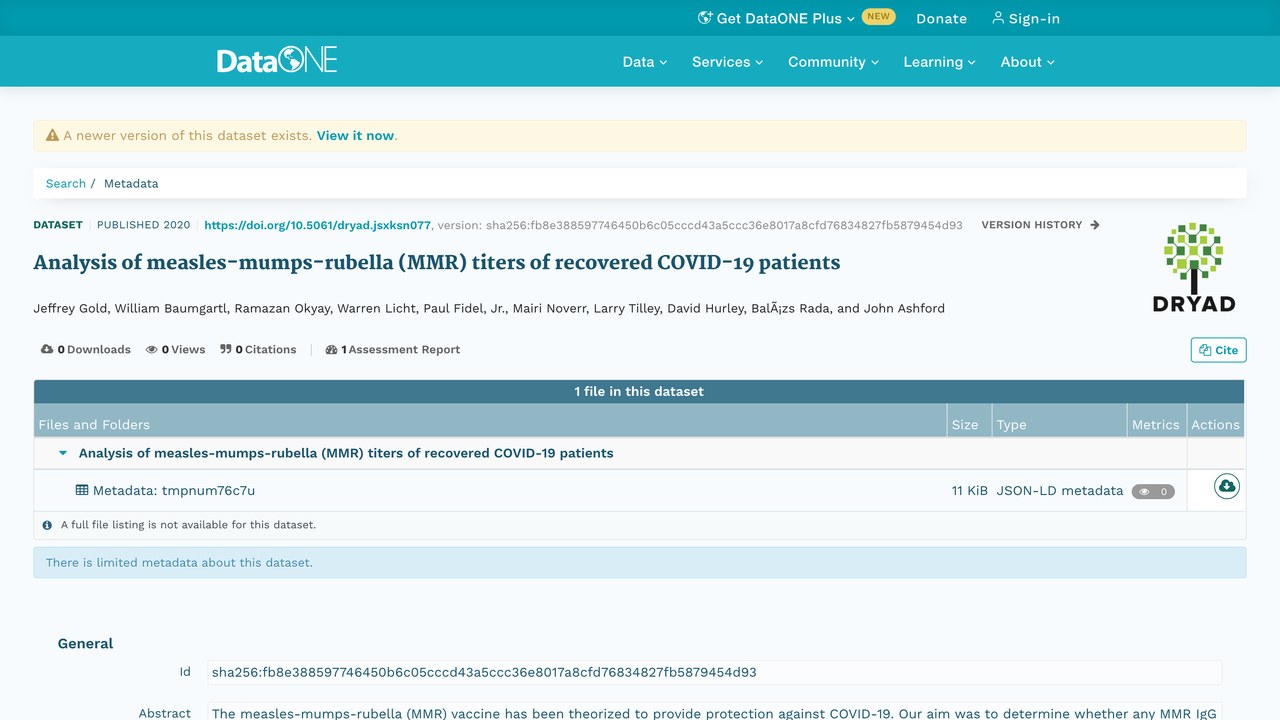Click the Metadata breadcrumb item
The image size is (1280, 720).
[131, 183]
